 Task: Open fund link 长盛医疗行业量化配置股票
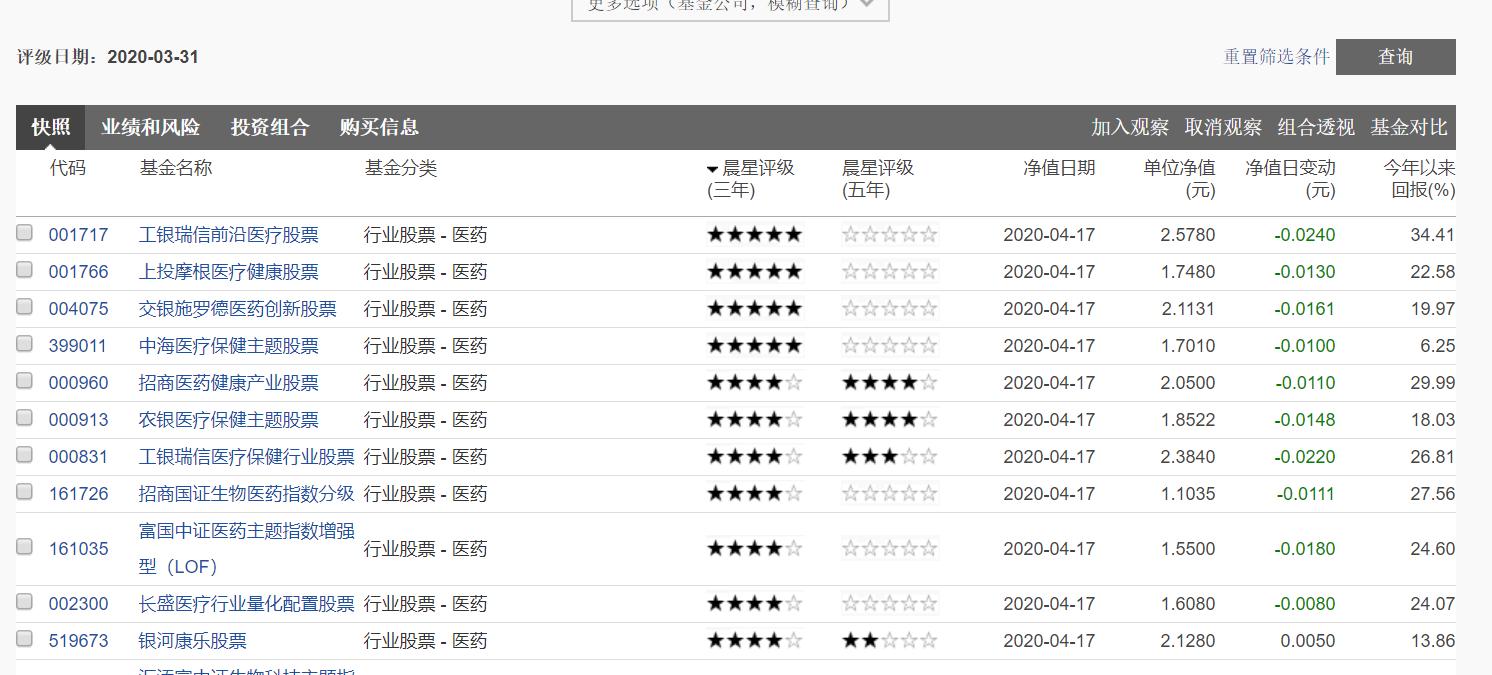pyautogui.click(x=247, y=604)
